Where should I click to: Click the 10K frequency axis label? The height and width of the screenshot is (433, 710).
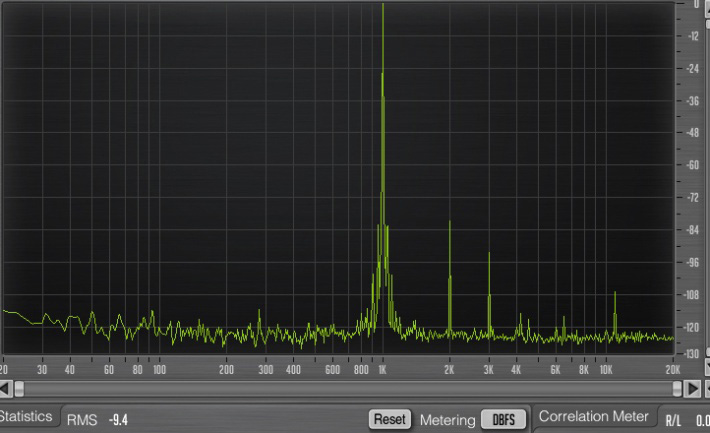click(x=606, y=370)
